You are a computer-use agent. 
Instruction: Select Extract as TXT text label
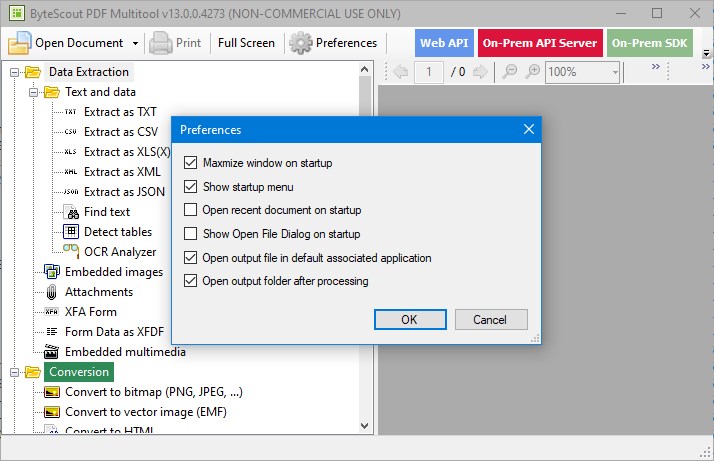pyautogui.click(x=120, y=112)
